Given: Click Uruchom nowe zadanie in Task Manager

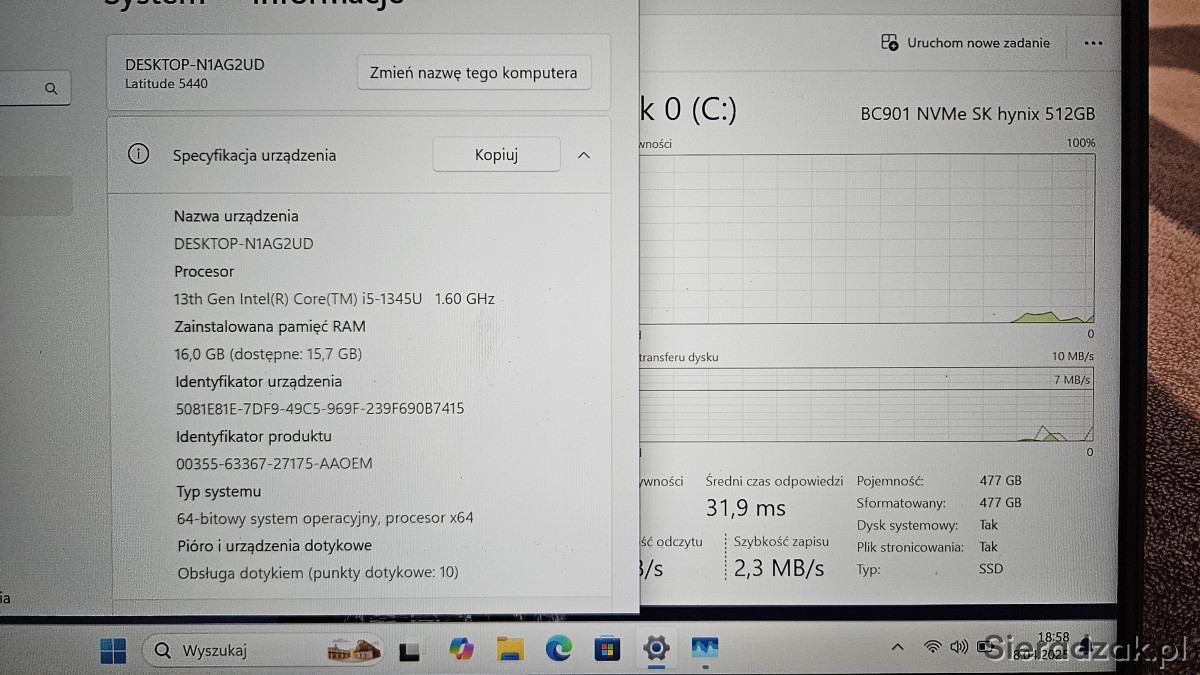Looking at the screenshot, I should [965, 43].
